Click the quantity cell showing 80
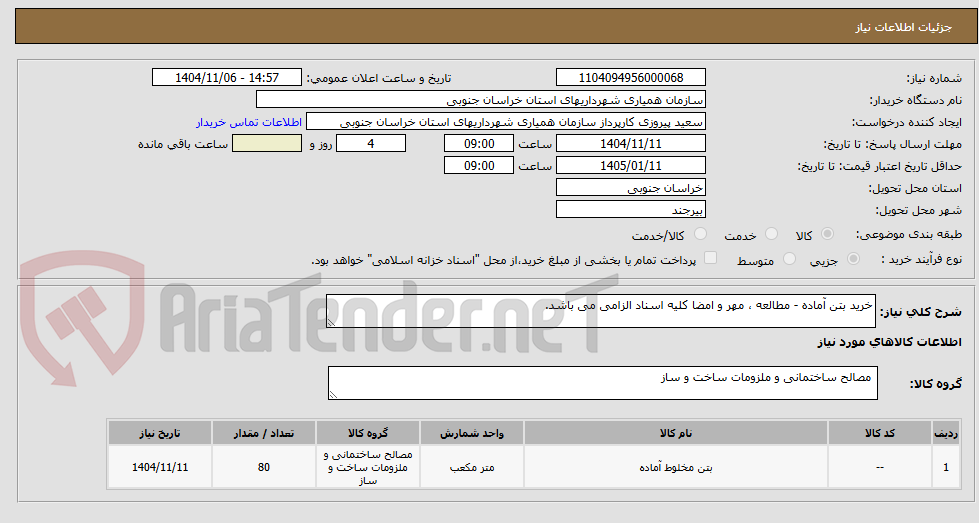 point(264,467)
